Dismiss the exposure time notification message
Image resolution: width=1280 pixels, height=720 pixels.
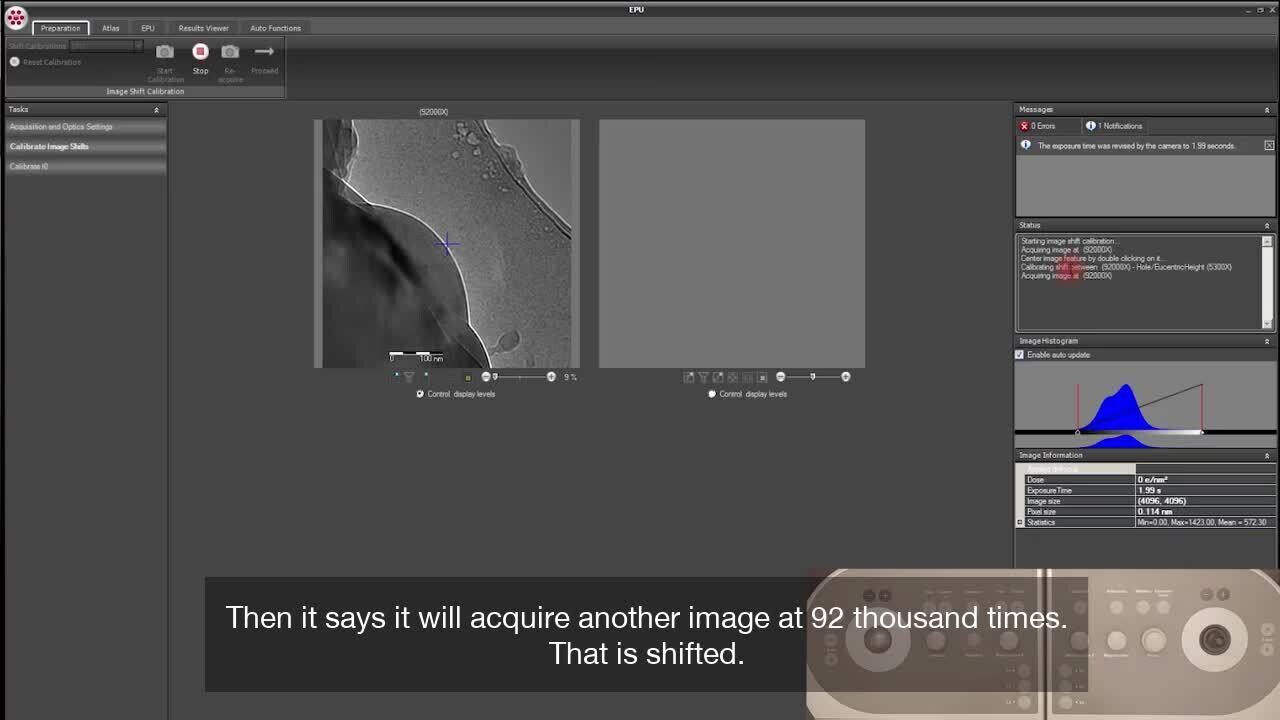click(x=1269, y=146)
